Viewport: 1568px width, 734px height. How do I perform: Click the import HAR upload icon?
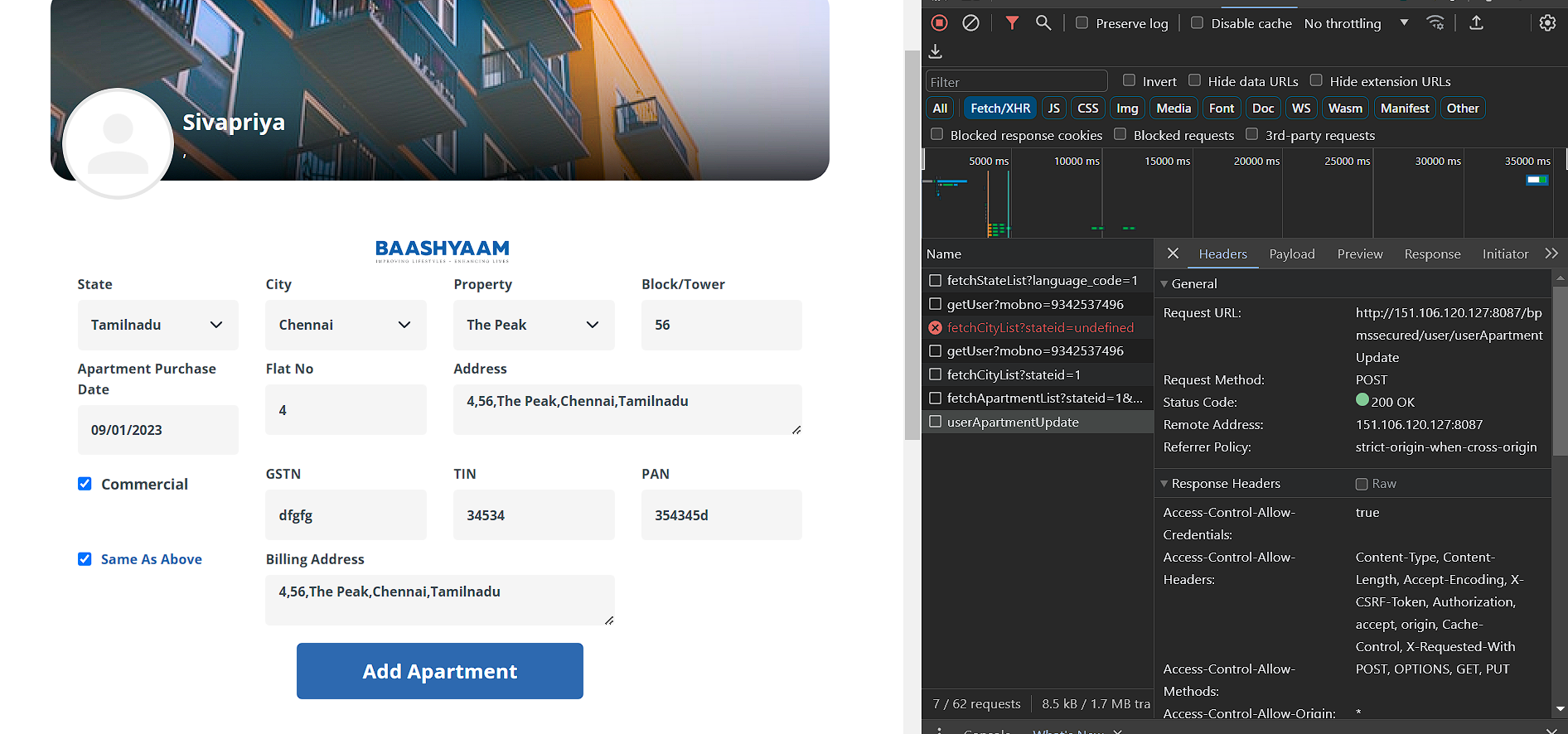[x=1476, y=23]
